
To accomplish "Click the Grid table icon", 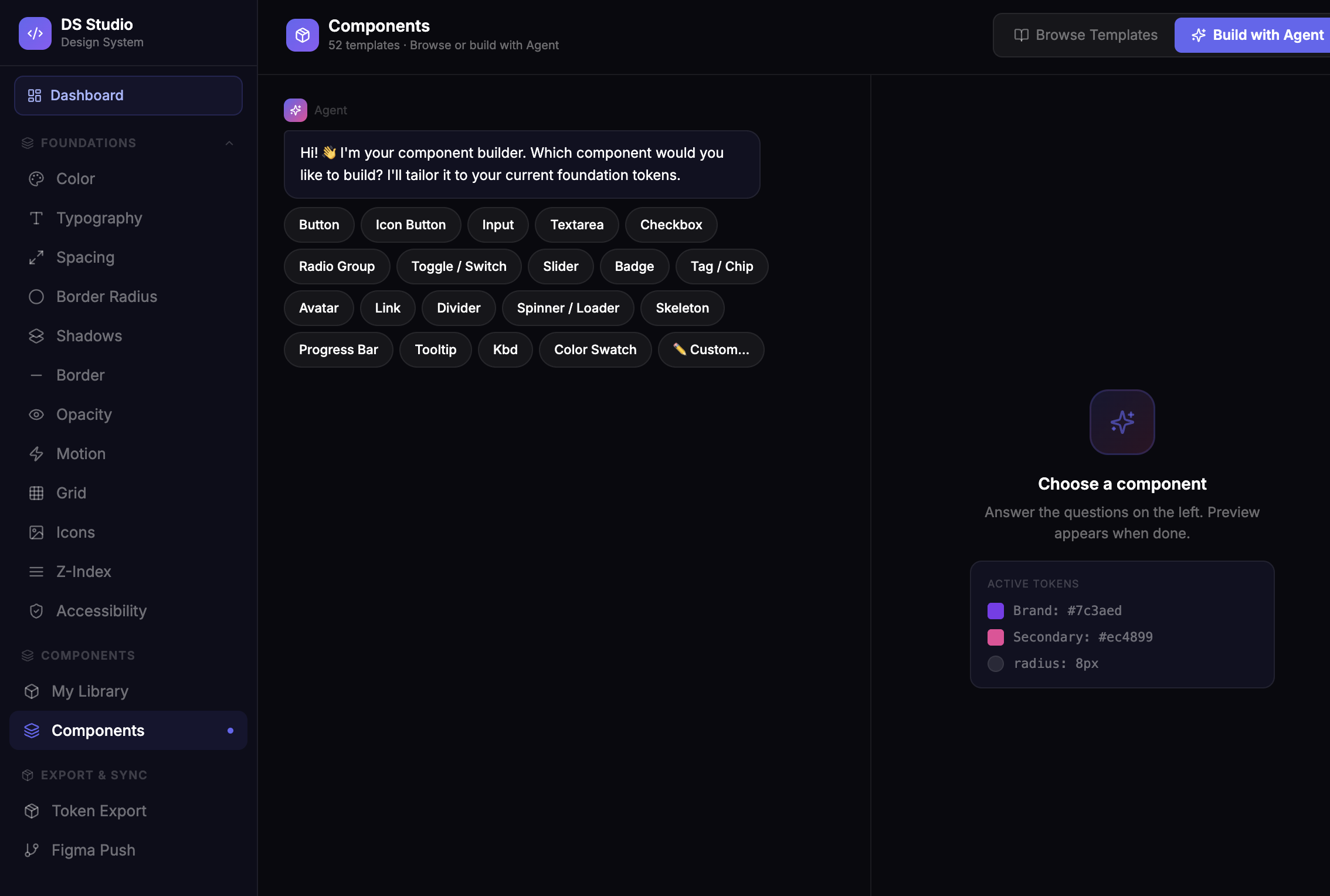I will (x=36, y=493).
